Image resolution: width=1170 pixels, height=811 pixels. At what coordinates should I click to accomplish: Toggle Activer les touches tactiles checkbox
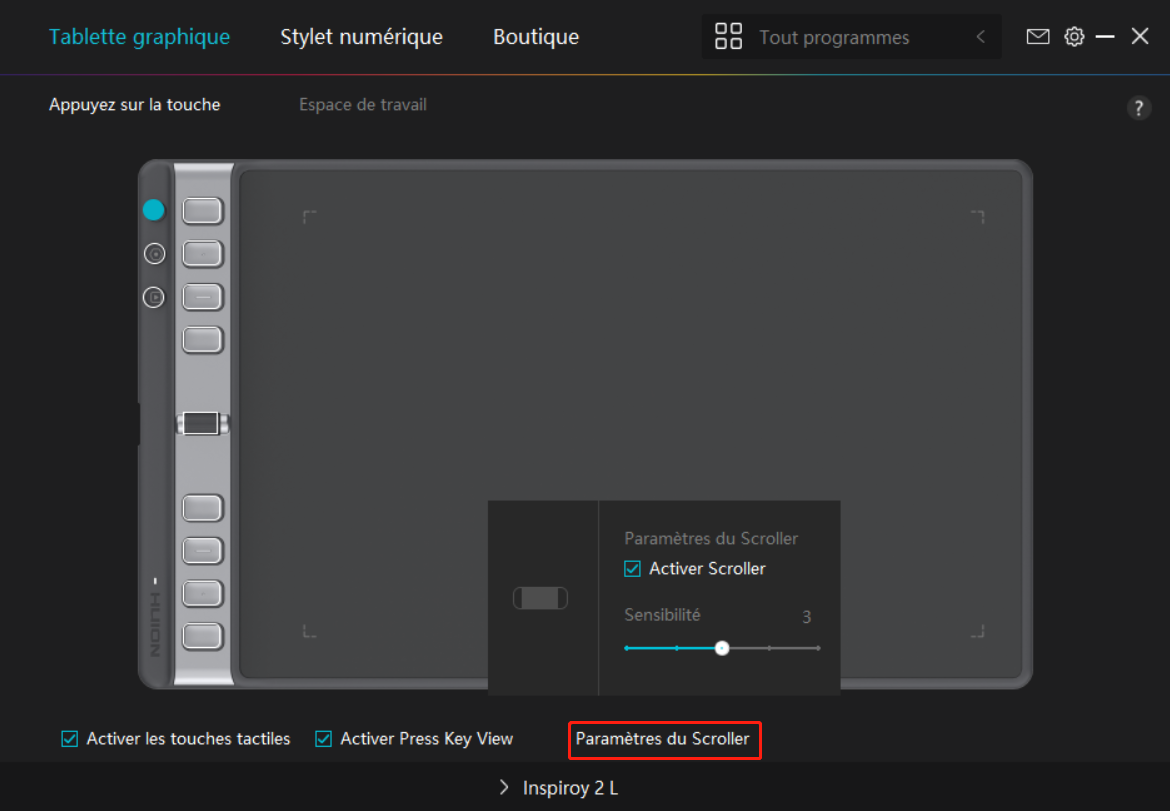(70, 739)
